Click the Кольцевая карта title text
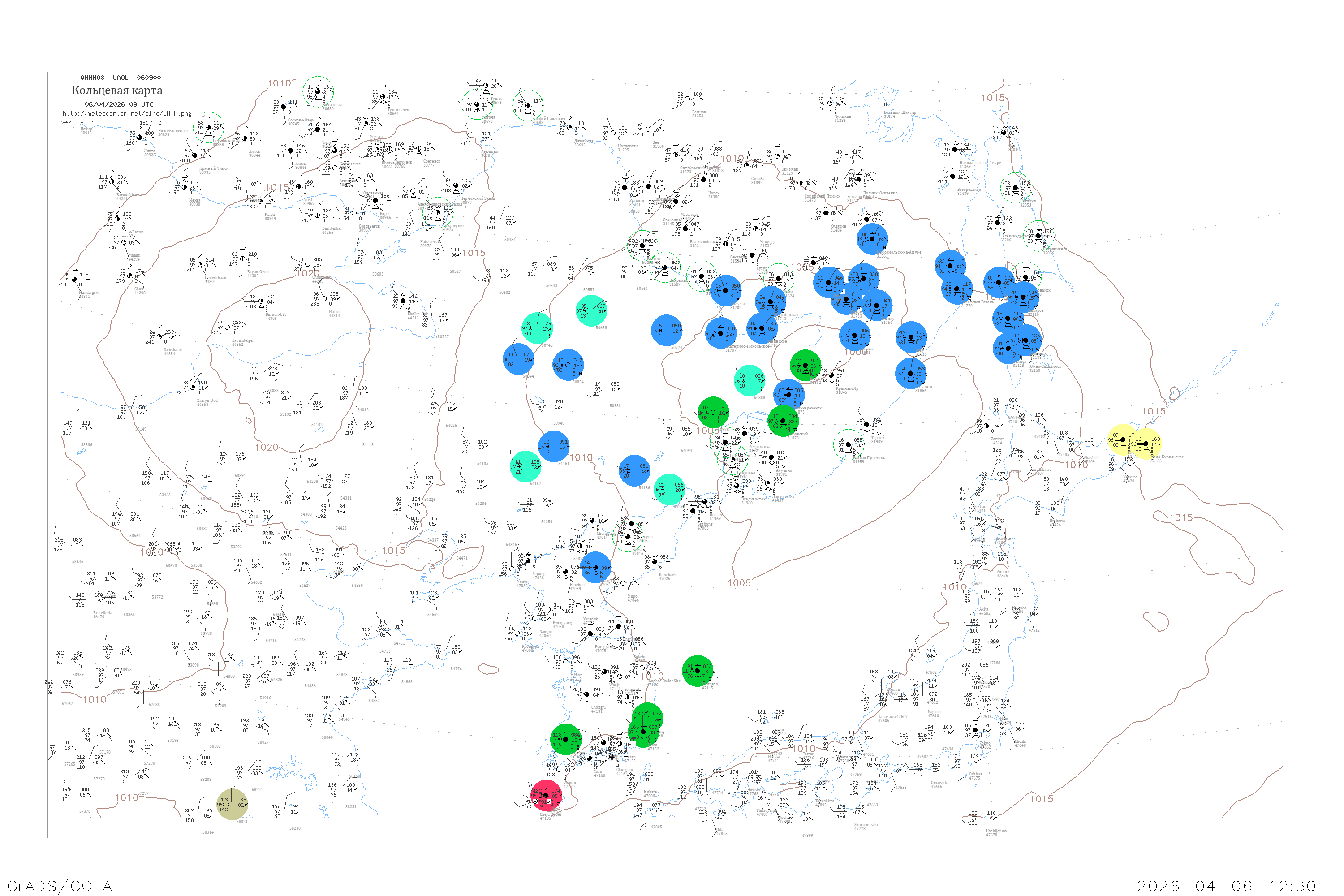Screen dimensions: 1344x896 [x=117, y=90]
